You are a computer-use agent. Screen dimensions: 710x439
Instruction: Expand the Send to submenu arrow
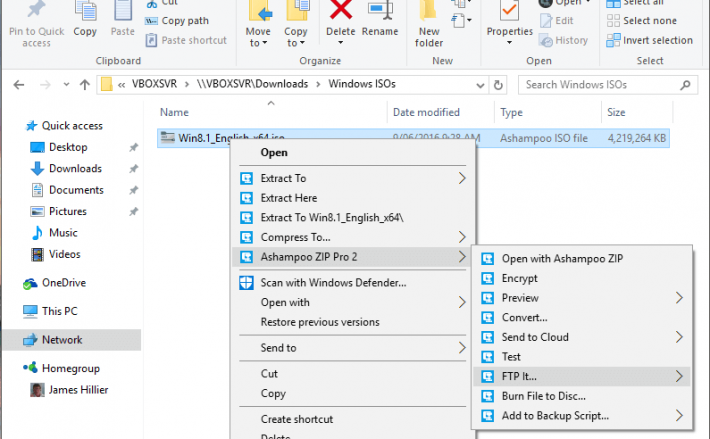[x=462, y=348]
